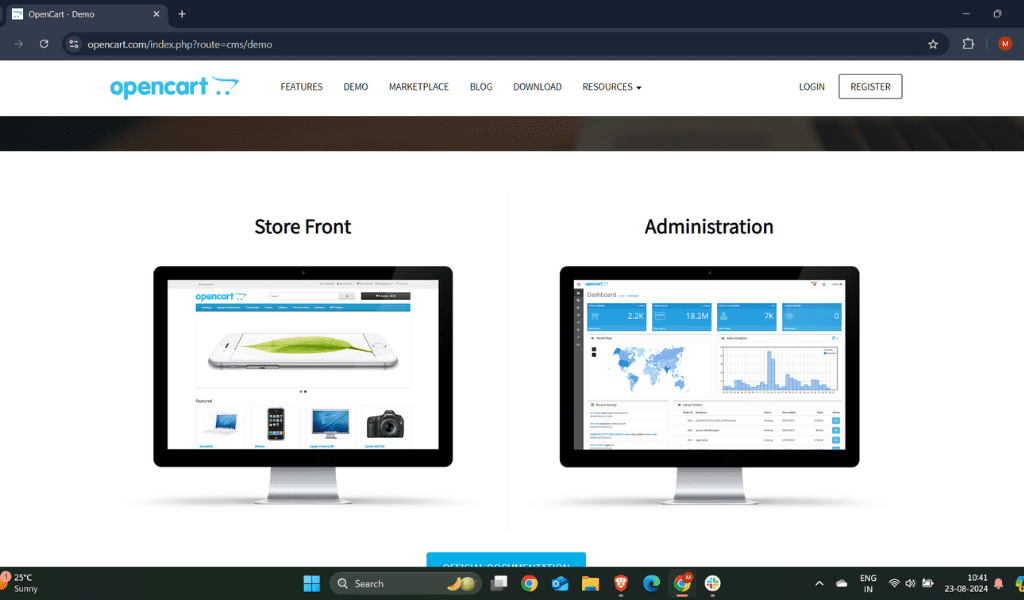
Task: Reload the page with the refresh icon
Action: 44,44
